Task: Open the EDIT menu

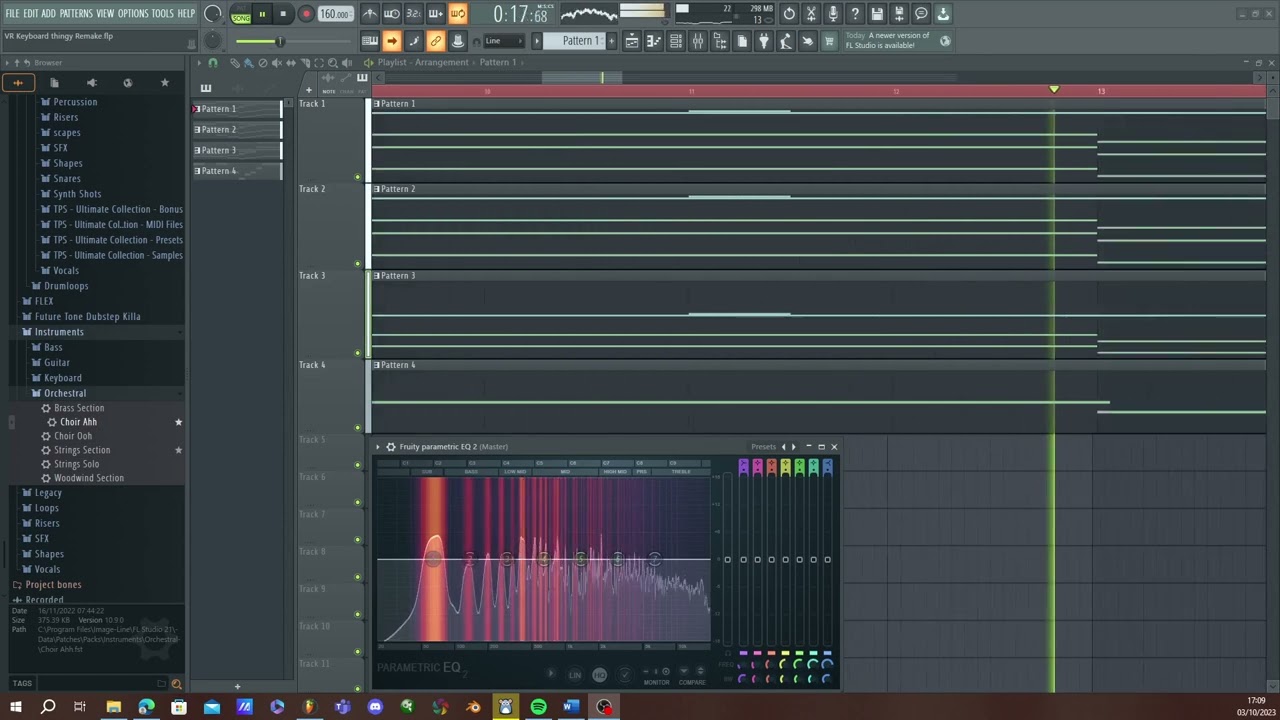Action: (x=30, y=13)
